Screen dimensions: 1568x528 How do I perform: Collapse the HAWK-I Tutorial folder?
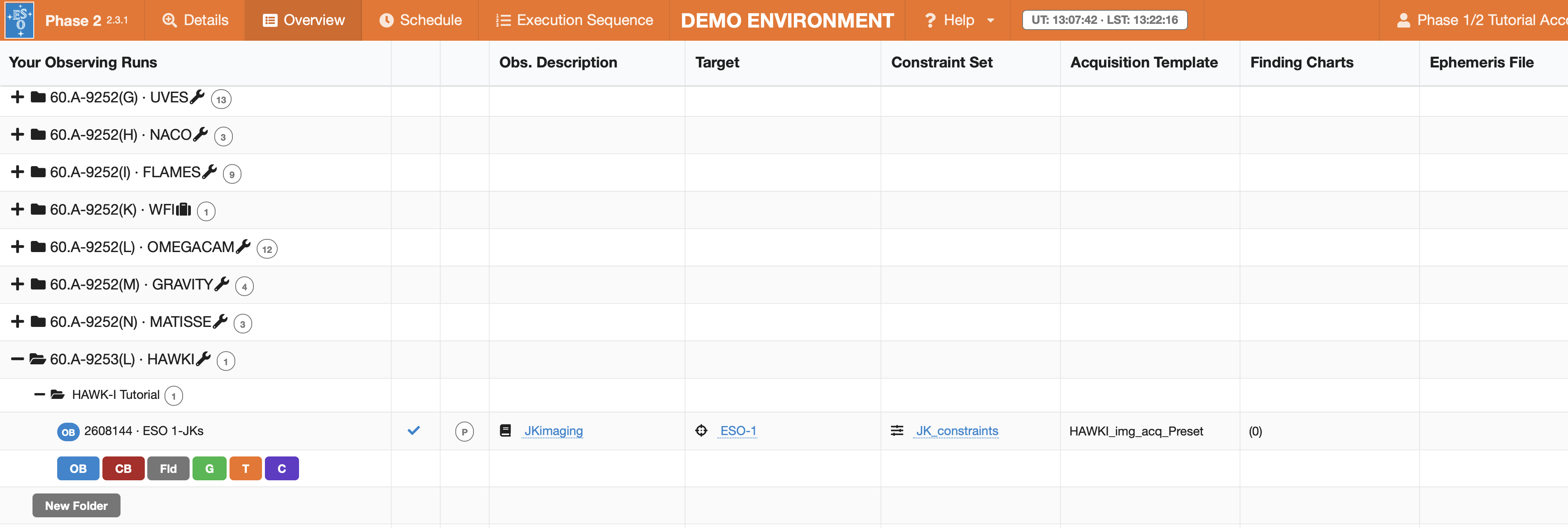[39, 395]
